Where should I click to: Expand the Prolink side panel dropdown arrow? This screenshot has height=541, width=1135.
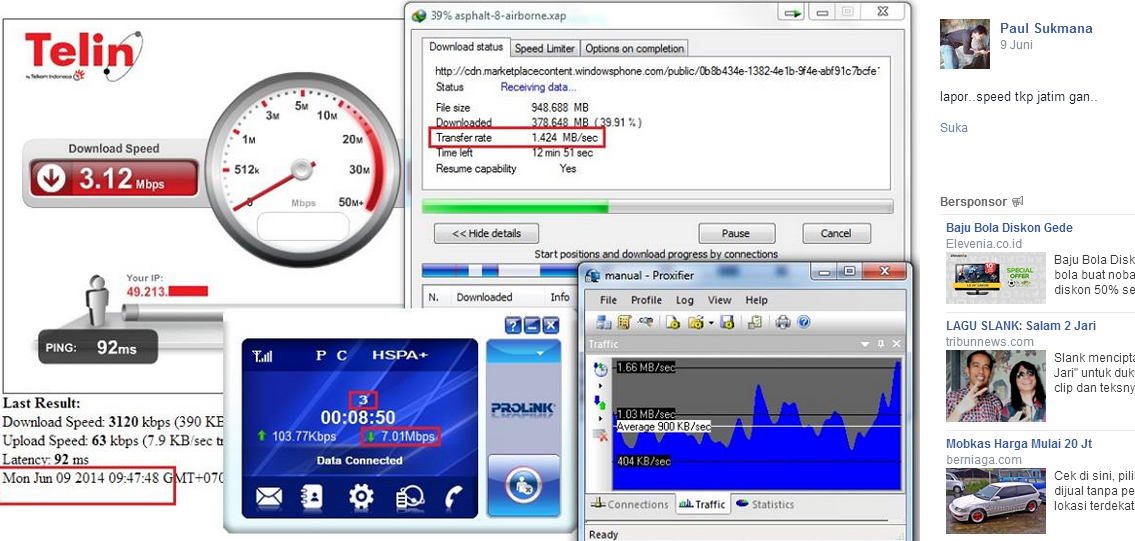point(538,354)
